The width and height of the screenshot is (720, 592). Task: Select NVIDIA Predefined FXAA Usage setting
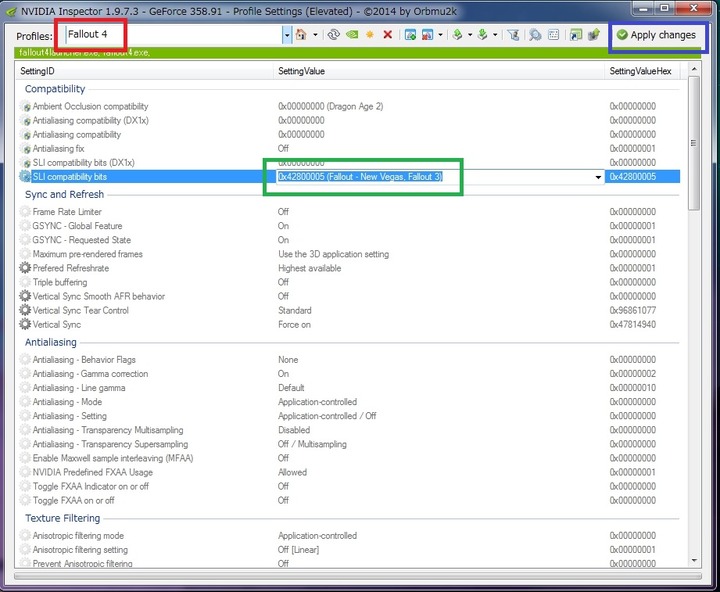point(92,472)
